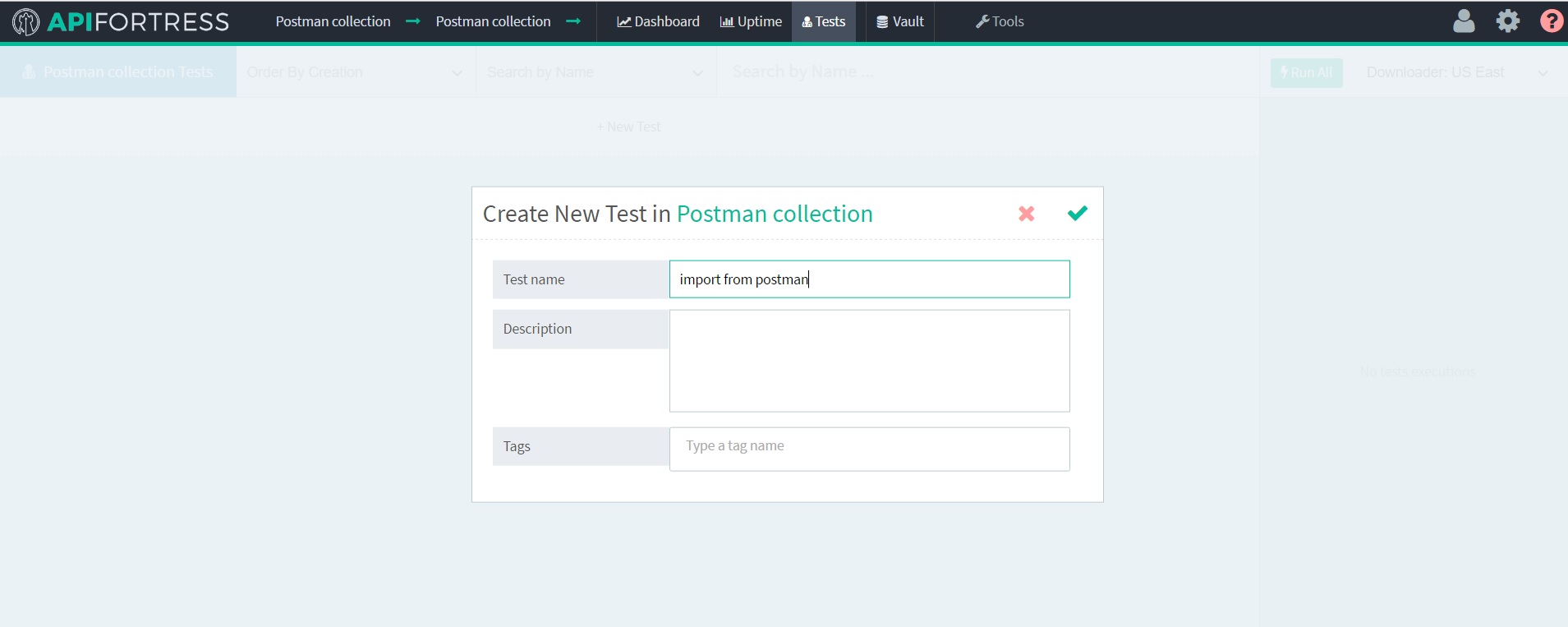Click the + New Test link

tap(628, 127)
